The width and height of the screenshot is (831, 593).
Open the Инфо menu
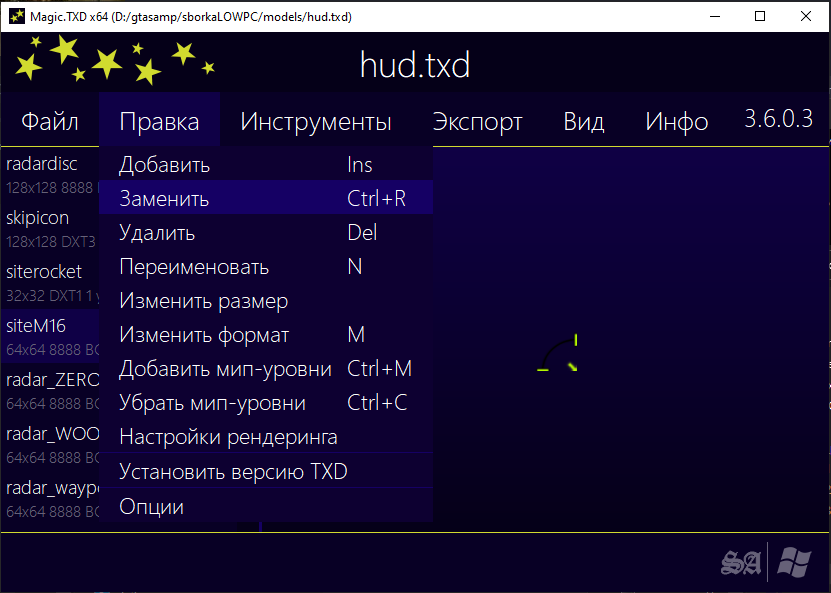pos(677,122)
